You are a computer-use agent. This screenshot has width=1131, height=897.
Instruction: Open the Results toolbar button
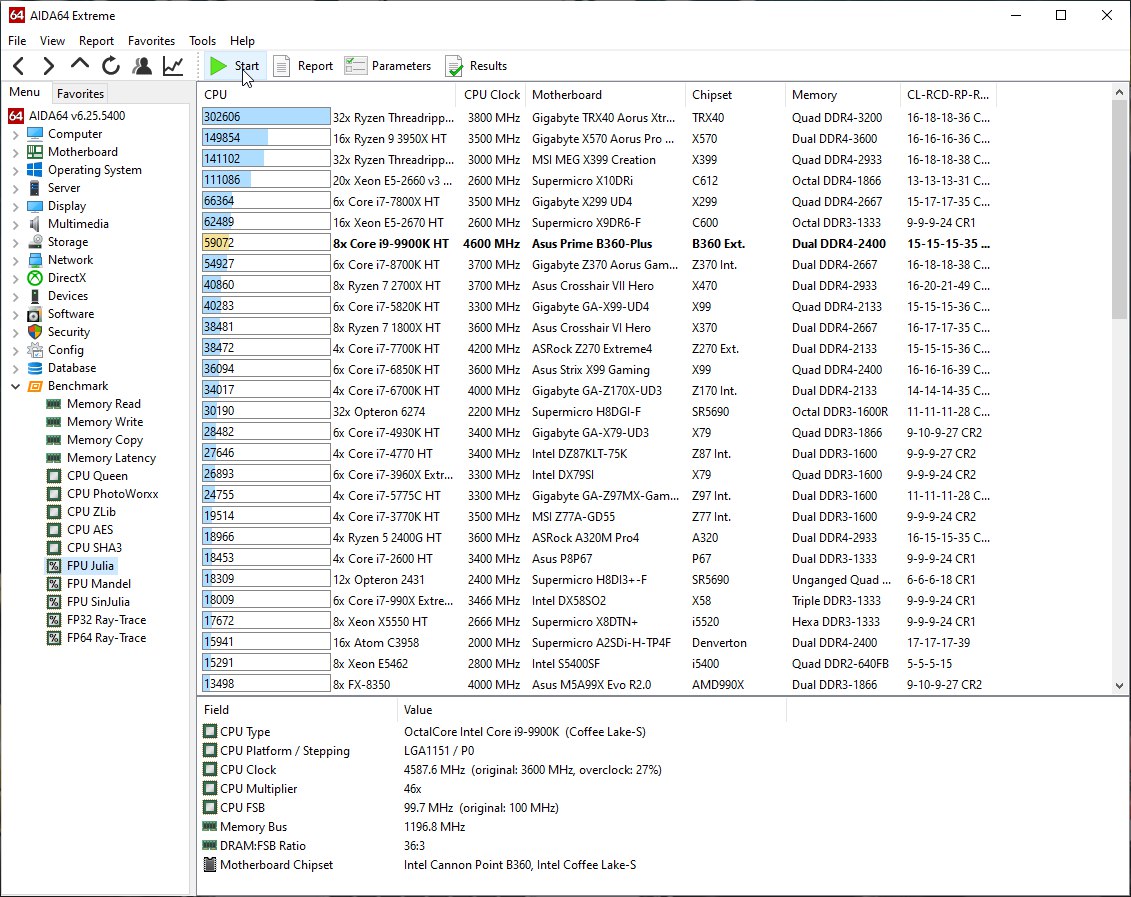pos(476,66)
